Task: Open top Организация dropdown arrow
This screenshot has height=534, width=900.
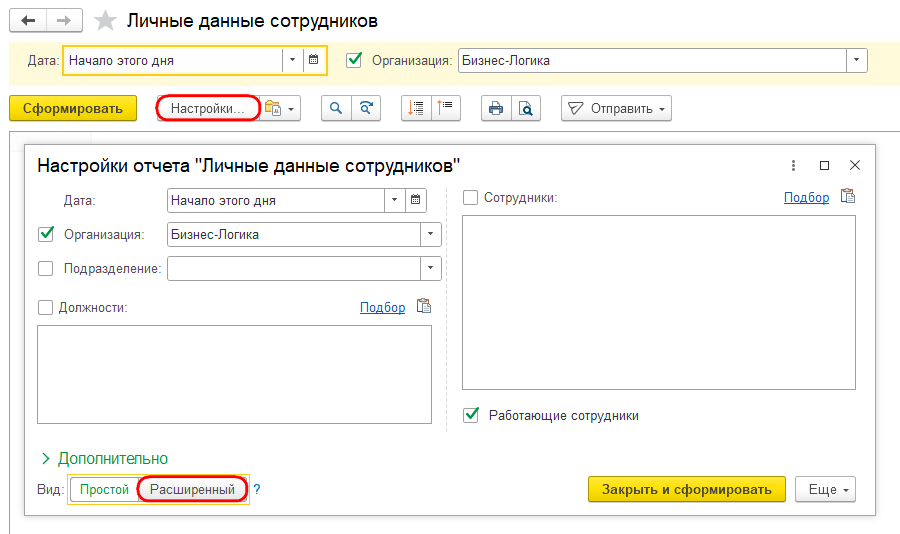Action: point(856,60)
